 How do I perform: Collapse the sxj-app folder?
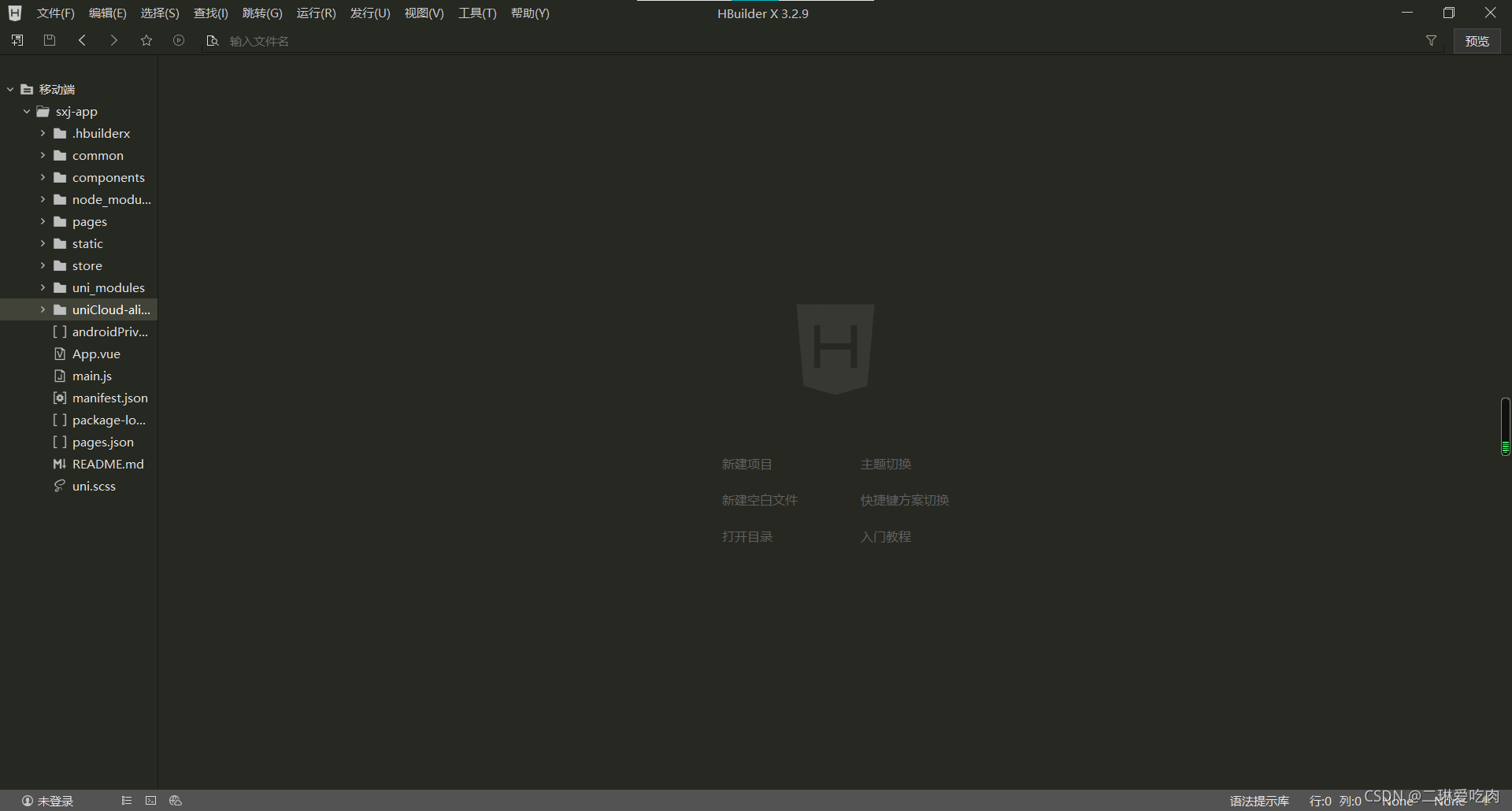[27, 111]
